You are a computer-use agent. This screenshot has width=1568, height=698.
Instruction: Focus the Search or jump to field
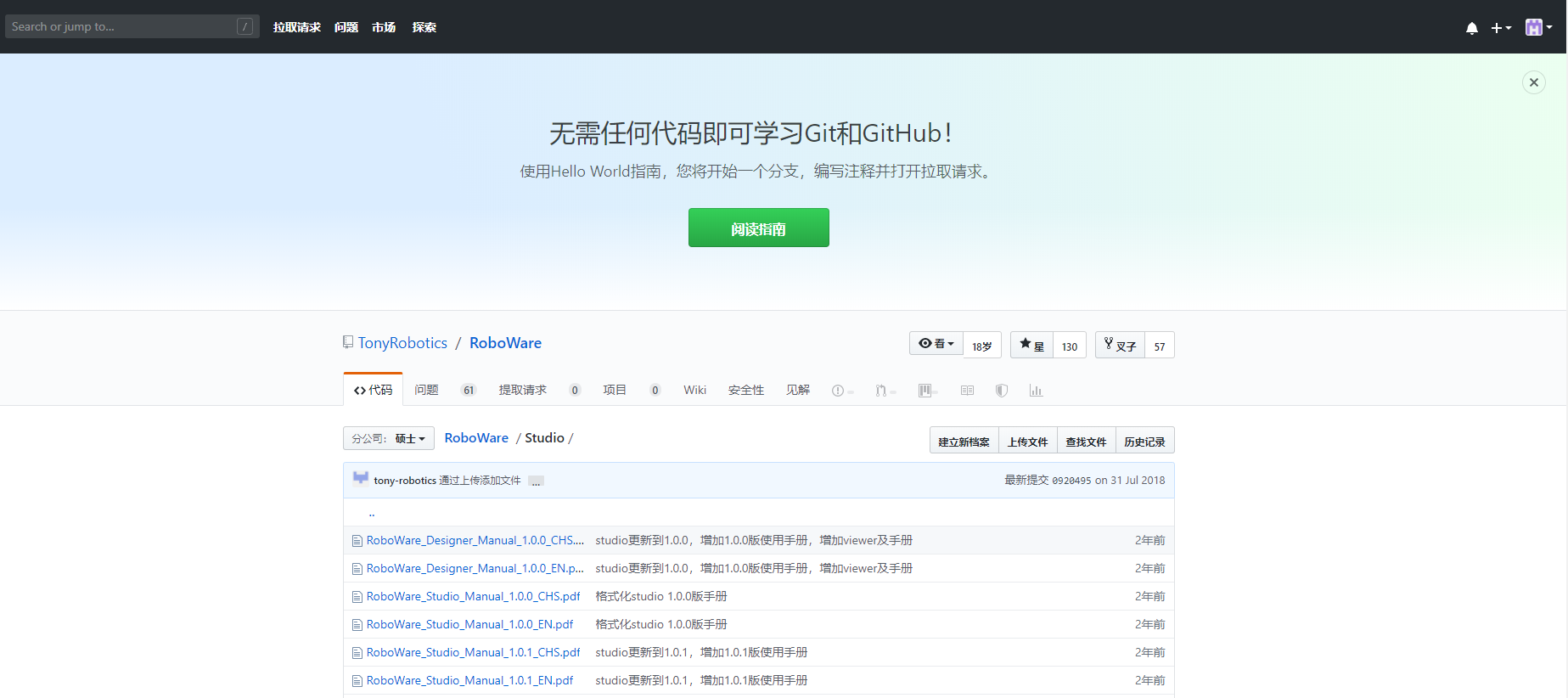point(132,26)
